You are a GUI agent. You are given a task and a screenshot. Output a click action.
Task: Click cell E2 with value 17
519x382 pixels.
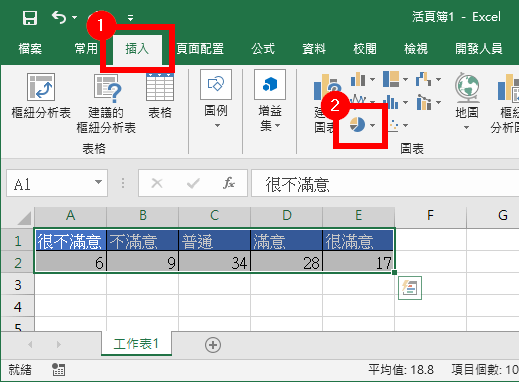pos(358,262)
